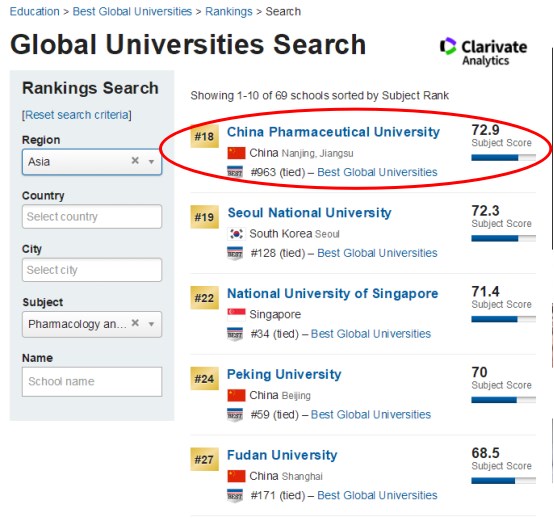554x518 pixels.
Task: Focus the School name input
Action: (92, 382)
